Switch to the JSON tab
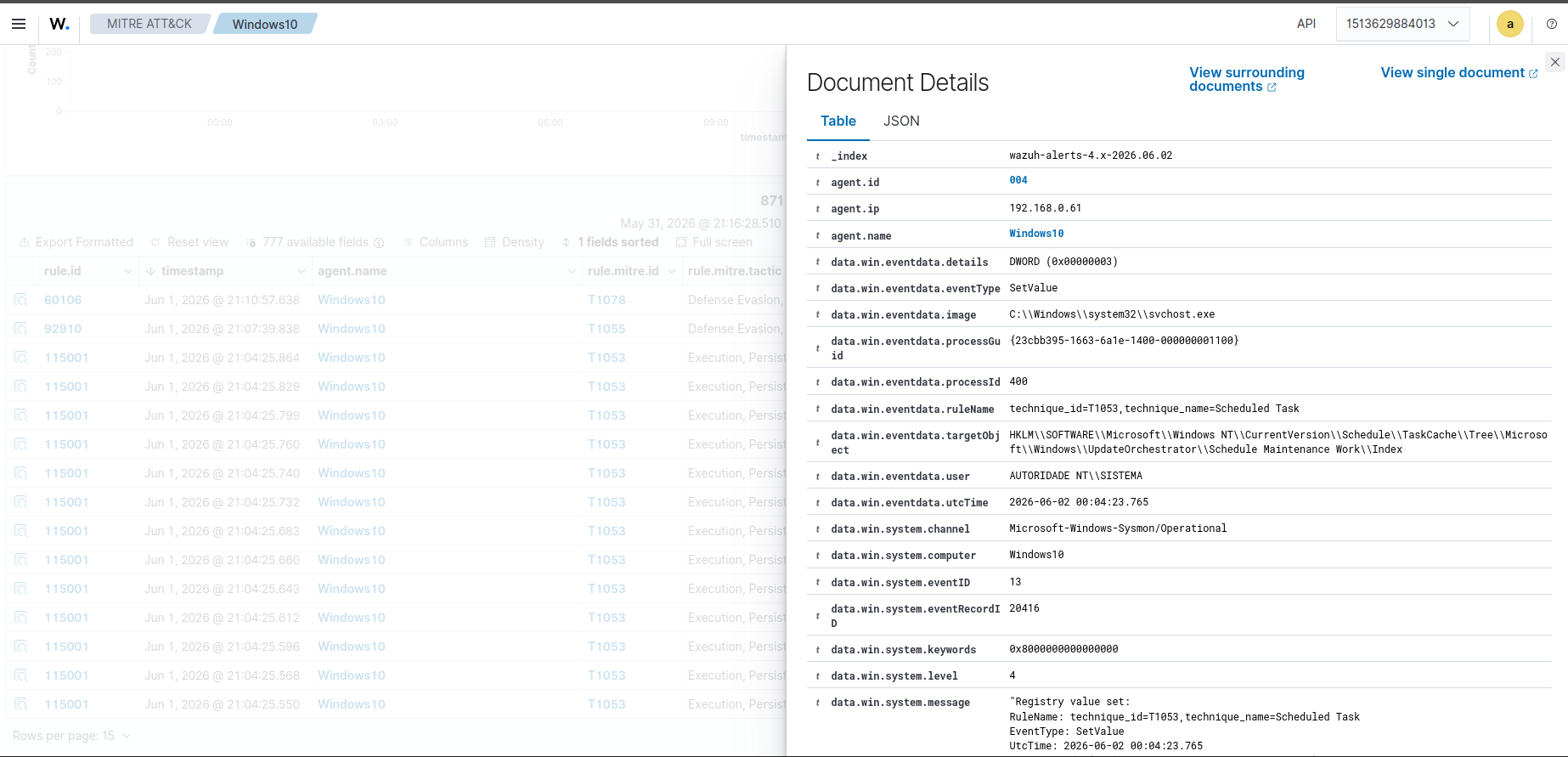Screen dimensions: 1568x757 click(x=901, y=121)
